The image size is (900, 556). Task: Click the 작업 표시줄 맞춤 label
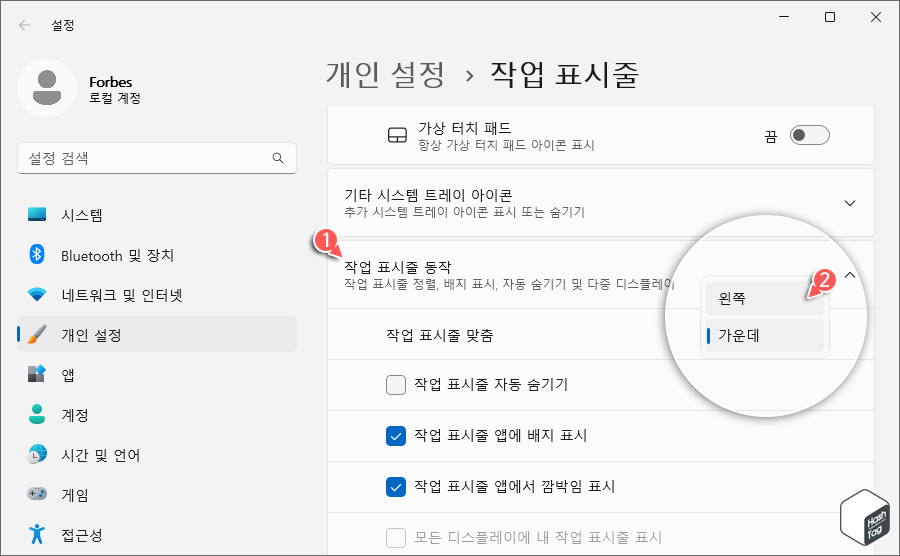[x=440, y=335]
